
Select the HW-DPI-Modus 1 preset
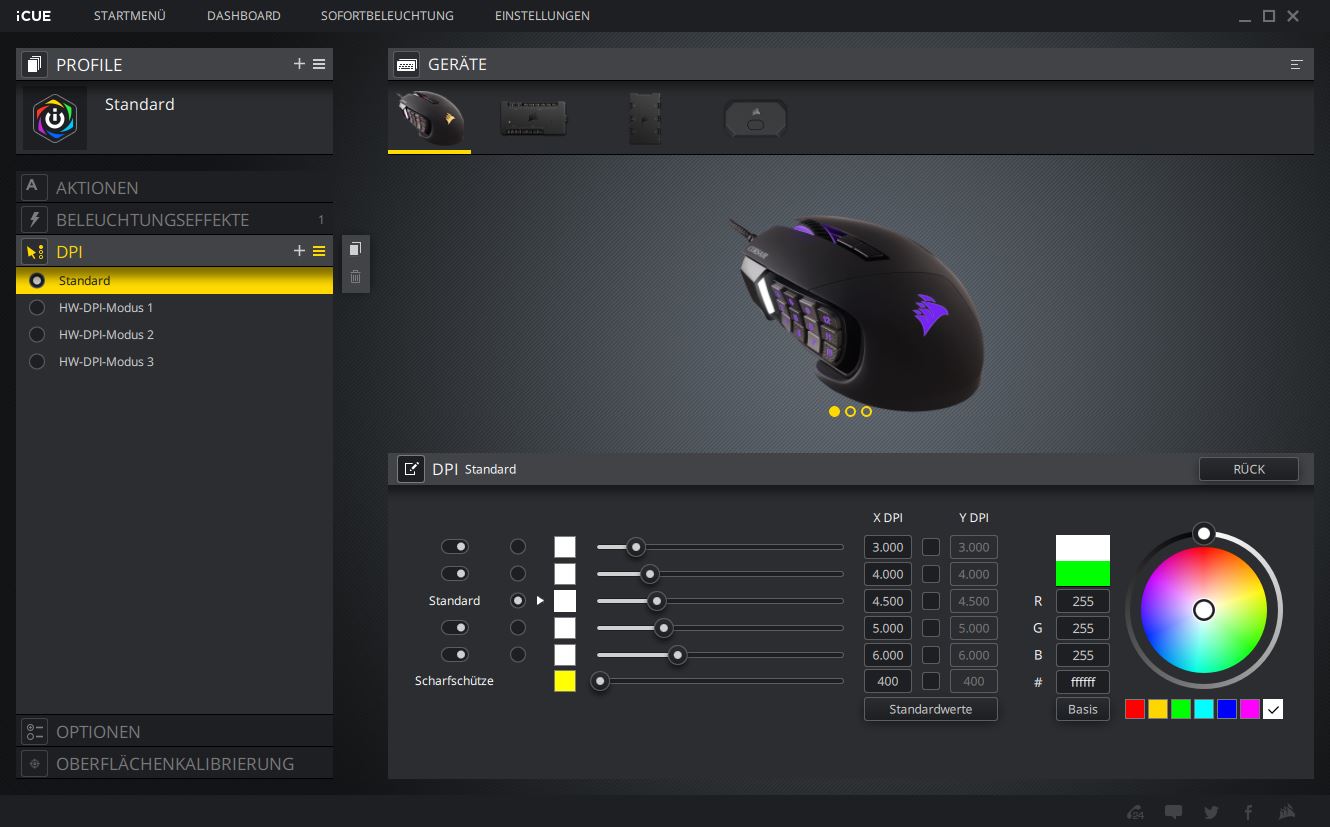[174, 308]
